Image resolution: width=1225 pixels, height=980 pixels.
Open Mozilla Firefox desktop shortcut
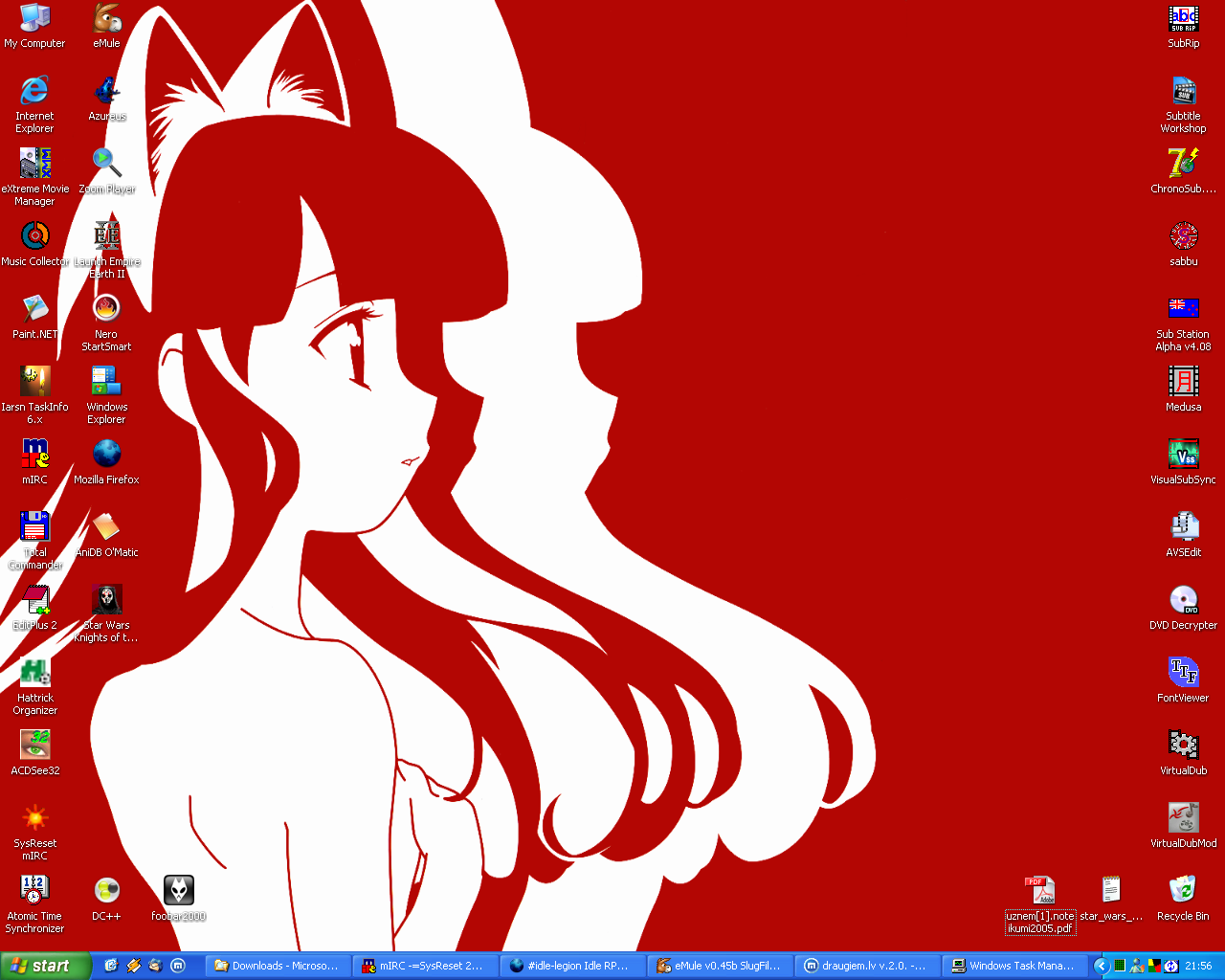[106, 462]
